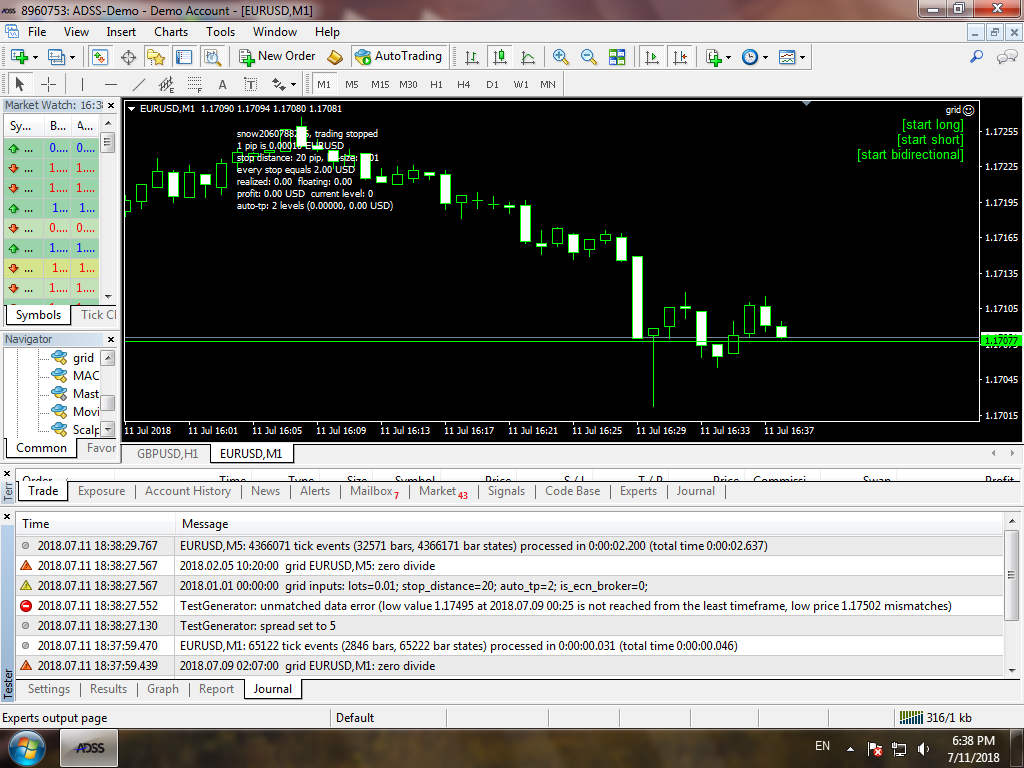Open the Tester Report tab

(x=216, y=689)
